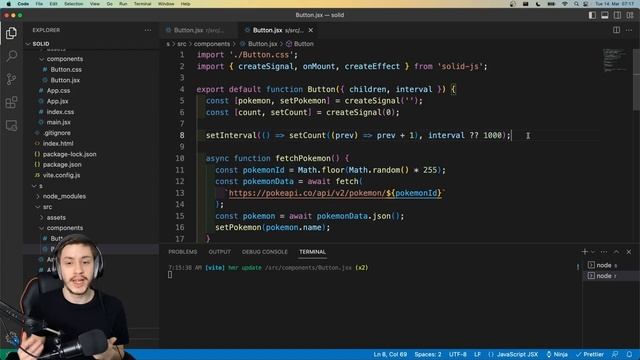
Task: Open notifications bell in status bar
Action: (x=629, y=354)
